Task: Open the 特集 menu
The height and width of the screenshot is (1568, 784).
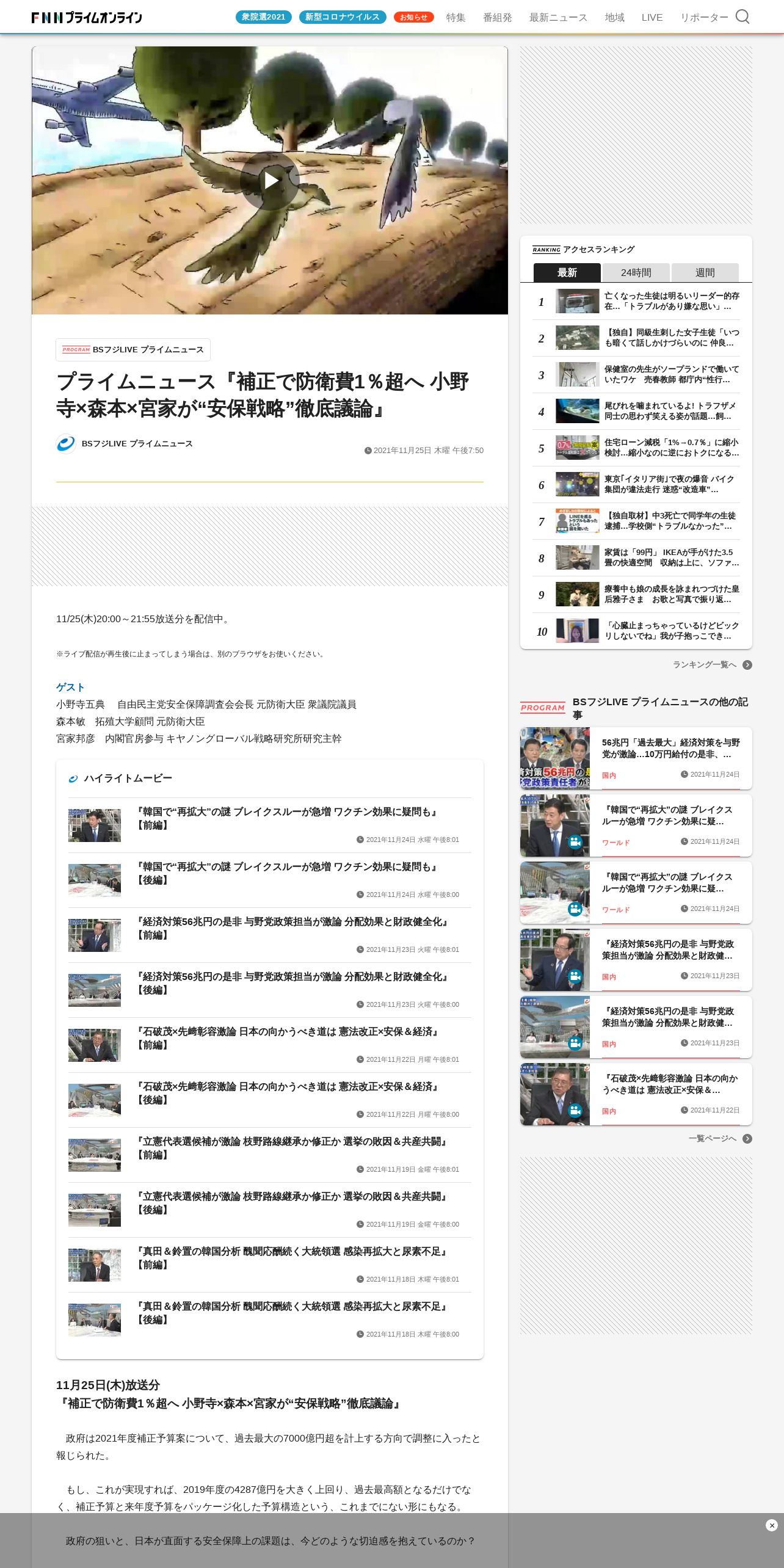Action: [456, 18]
